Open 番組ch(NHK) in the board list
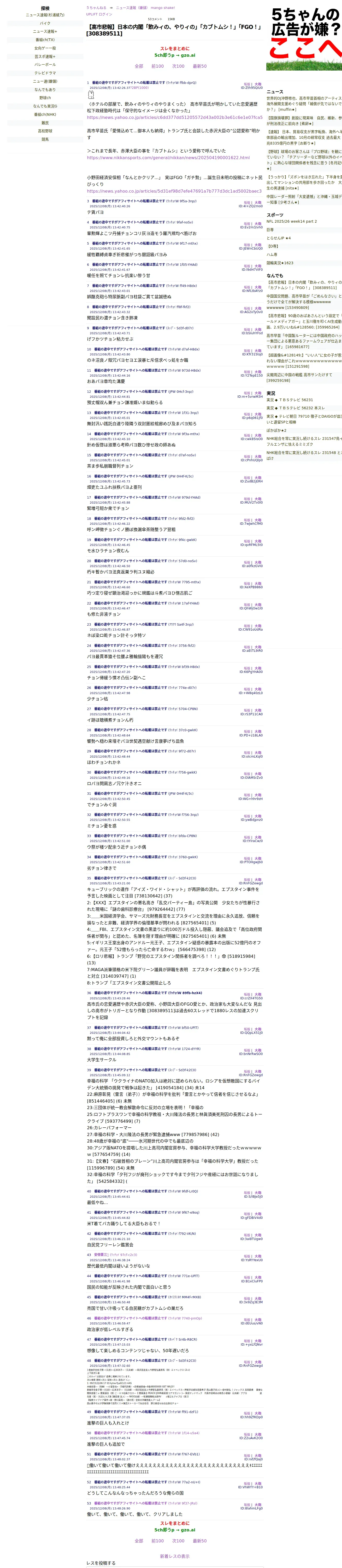Viewport: 342px width, 1568px height. [x=45, y=114]
